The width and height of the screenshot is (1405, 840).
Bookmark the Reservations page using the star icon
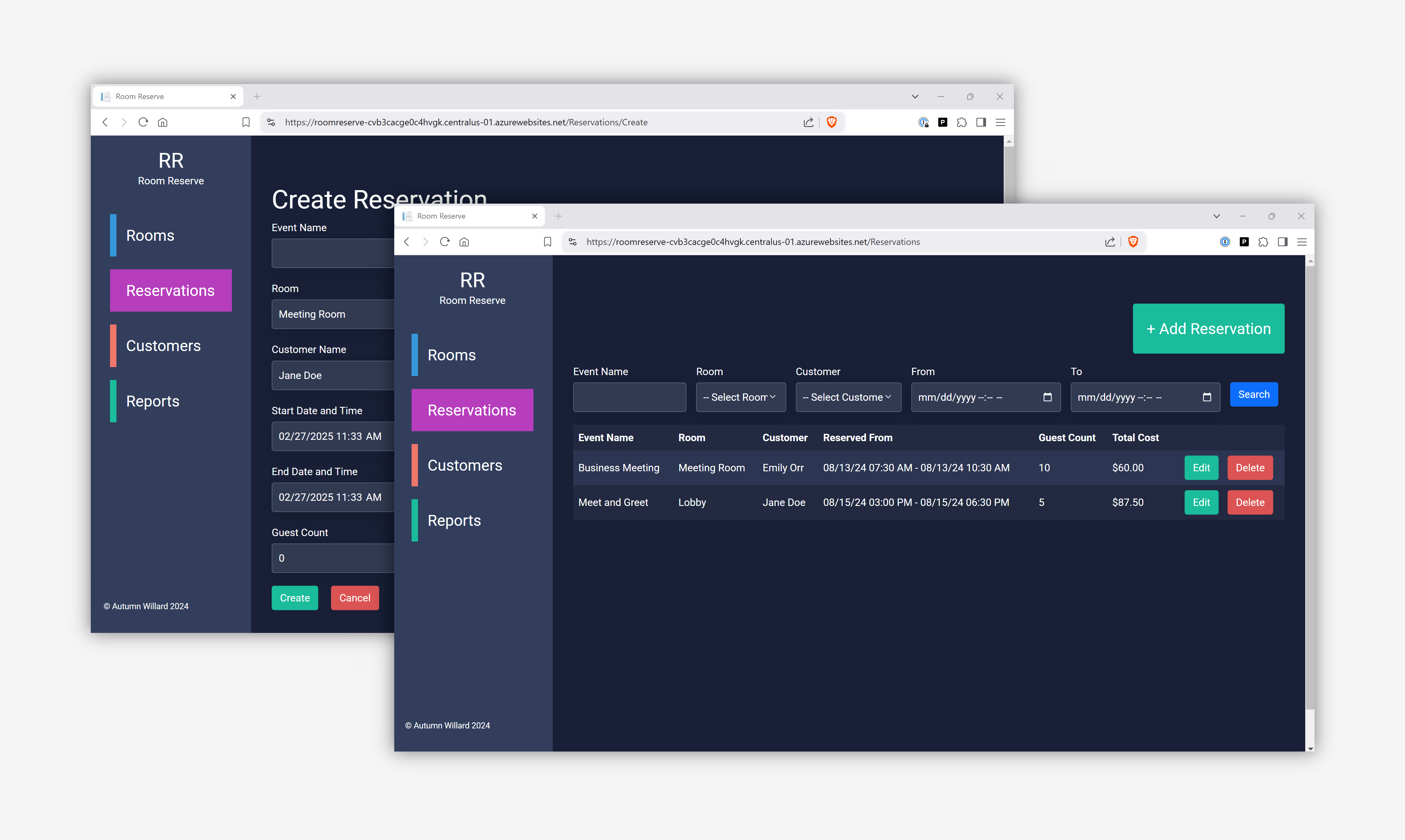click(547, 242)
